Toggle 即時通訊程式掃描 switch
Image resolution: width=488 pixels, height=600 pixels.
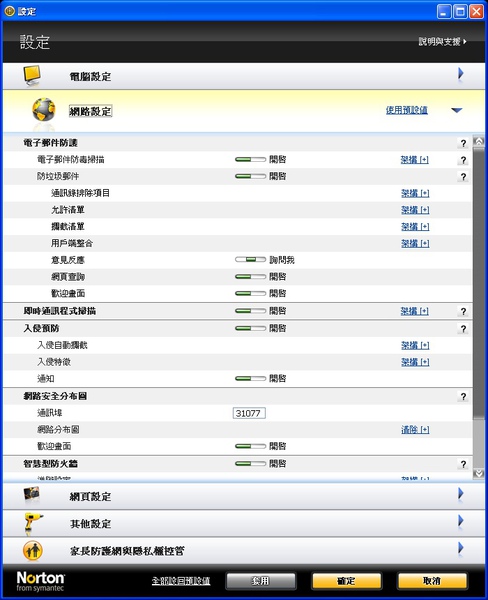click(x=250, y=311)
